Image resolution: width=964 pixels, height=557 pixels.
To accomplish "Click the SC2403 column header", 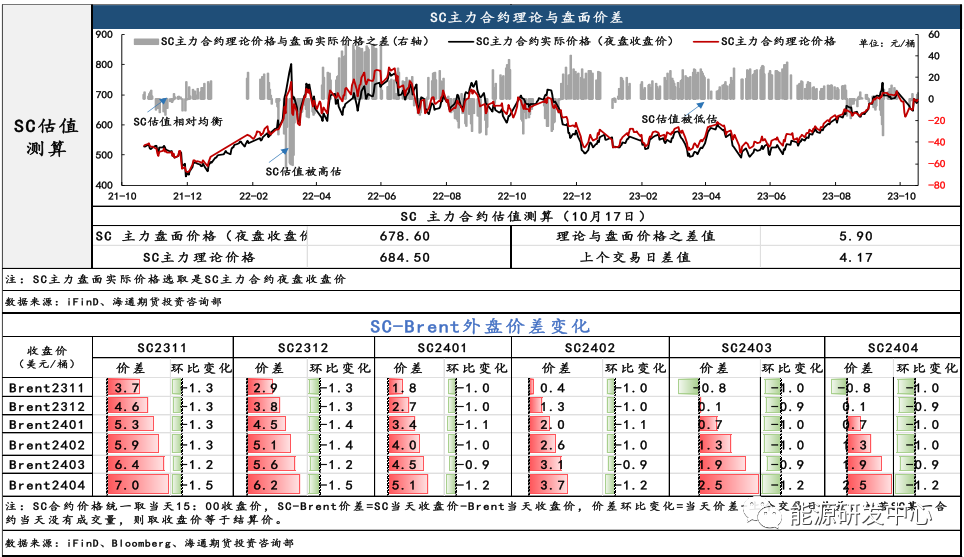I will tap(746, 348).
